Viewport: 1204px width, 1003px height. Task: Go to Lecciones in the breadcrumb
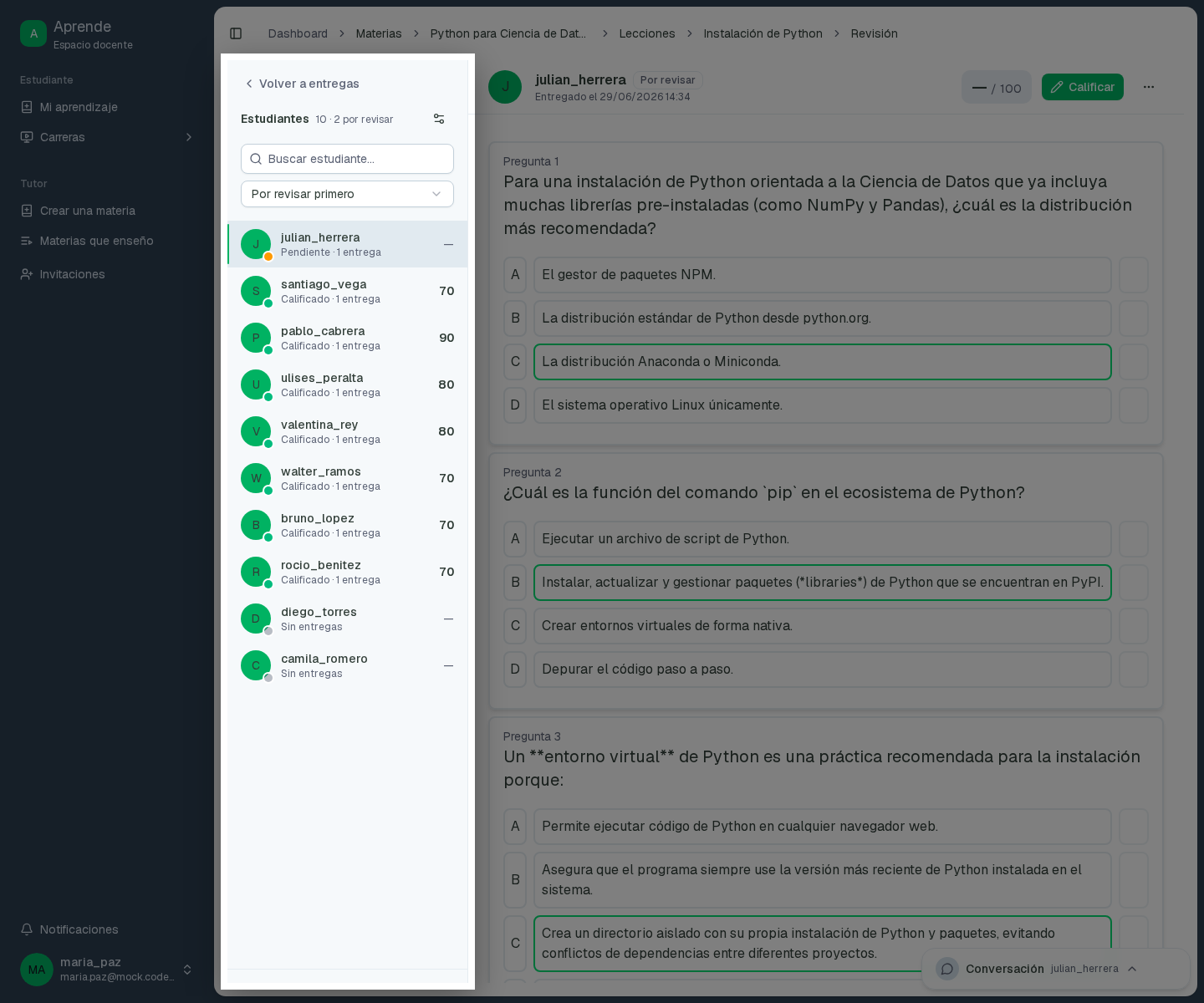(647, 33)
